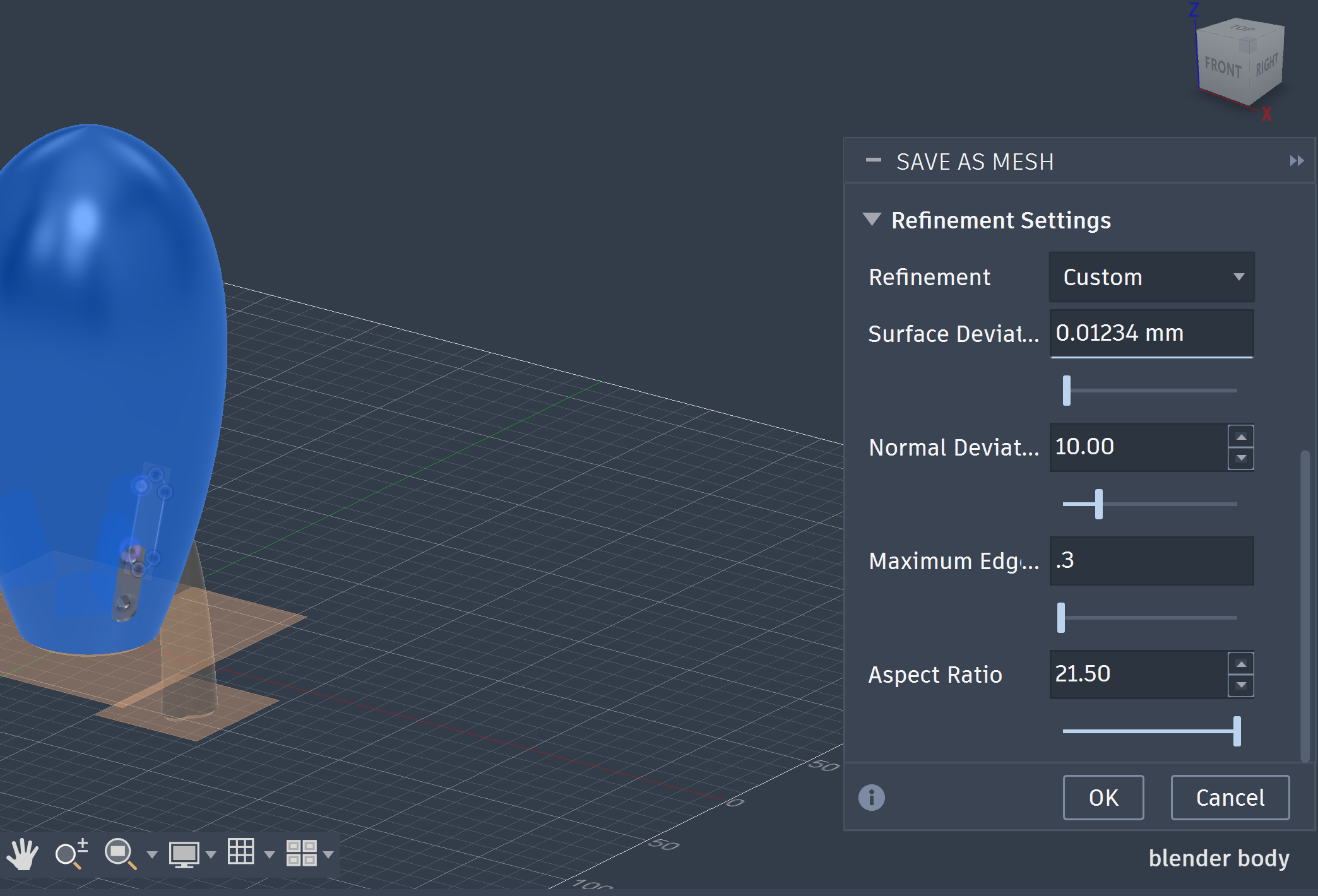Collapse the Save As Mesh dialog
1318x896 pixels.
click(874, 161)
